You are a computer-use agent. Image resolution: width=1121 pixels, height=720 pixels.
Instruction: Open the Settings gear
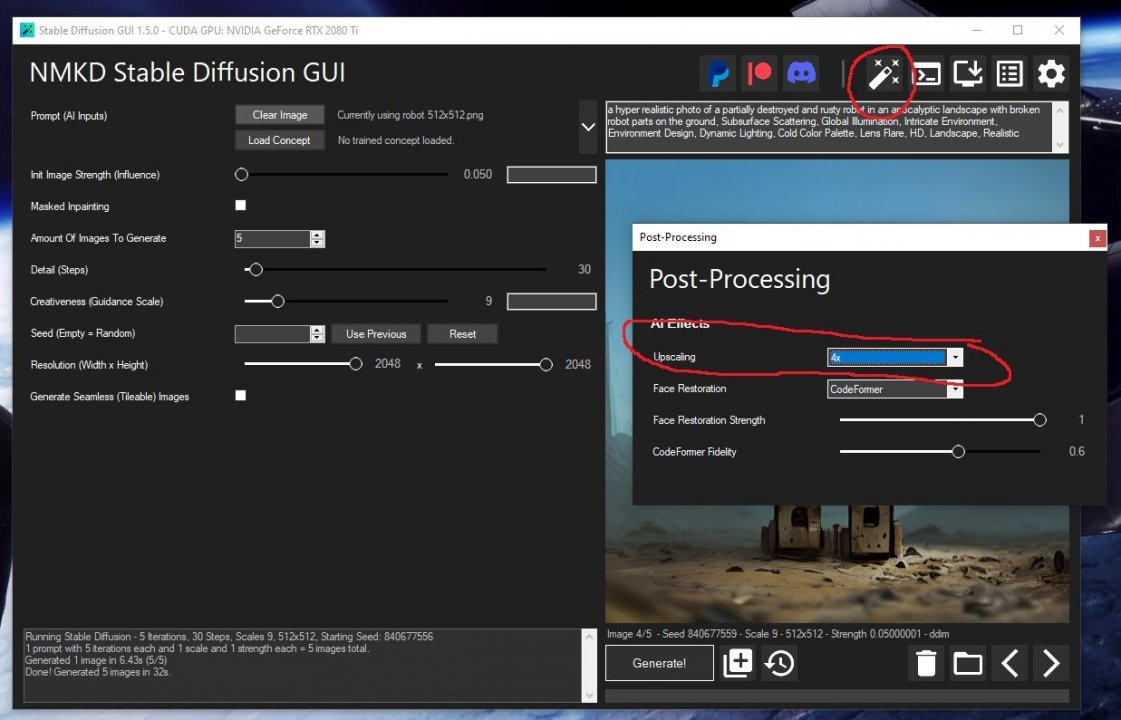click(x=1050, y=73)
